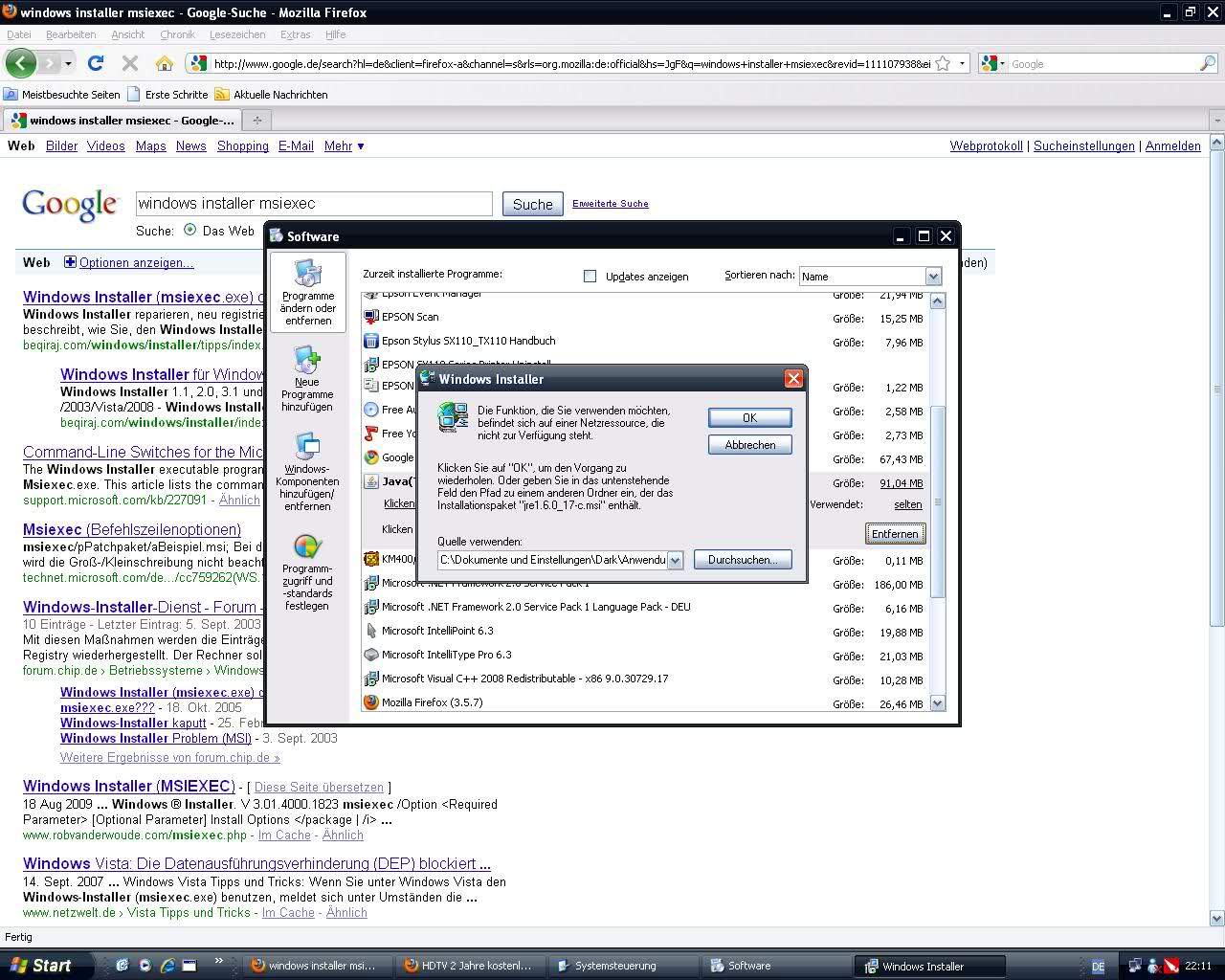Open the back/forward history dropdown arrow
The height and width of the screenshot is (980, 1225).
point(70,63)
